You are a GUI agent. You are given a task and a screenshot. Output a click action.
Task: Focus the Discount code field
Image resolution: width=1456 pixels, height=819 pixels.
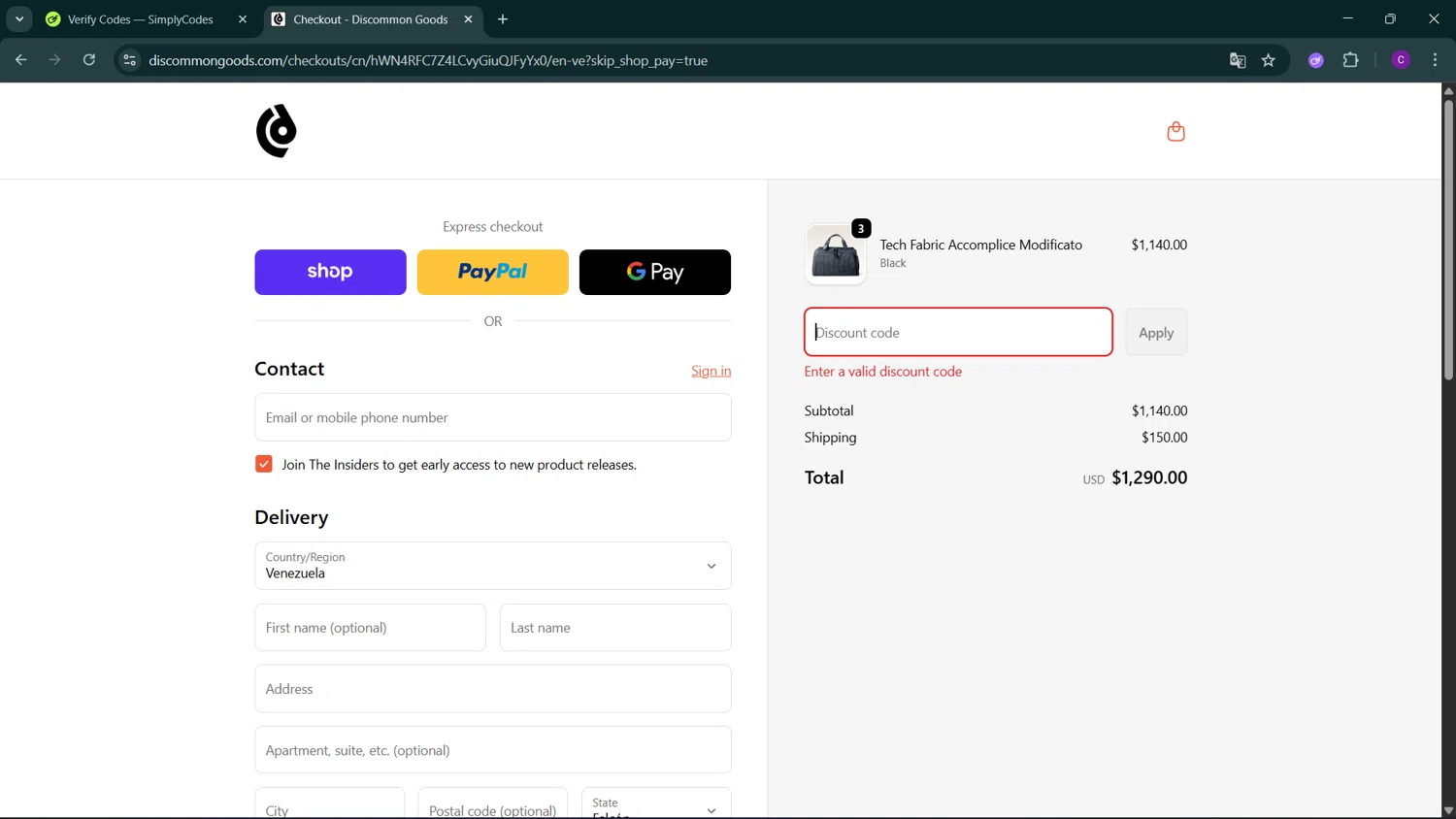[x=958, y=332]
